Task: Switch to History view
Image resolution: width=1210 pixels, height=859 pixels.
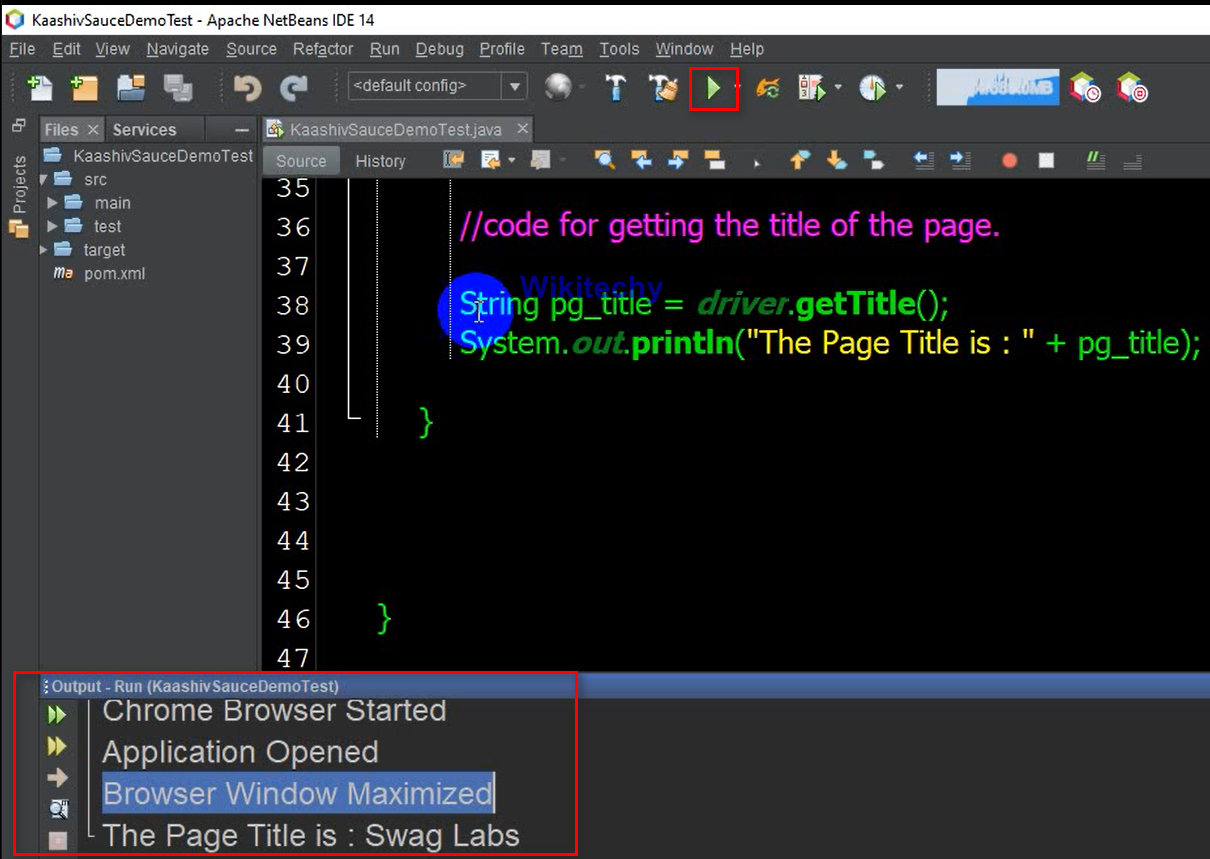Action: point(380,161)
